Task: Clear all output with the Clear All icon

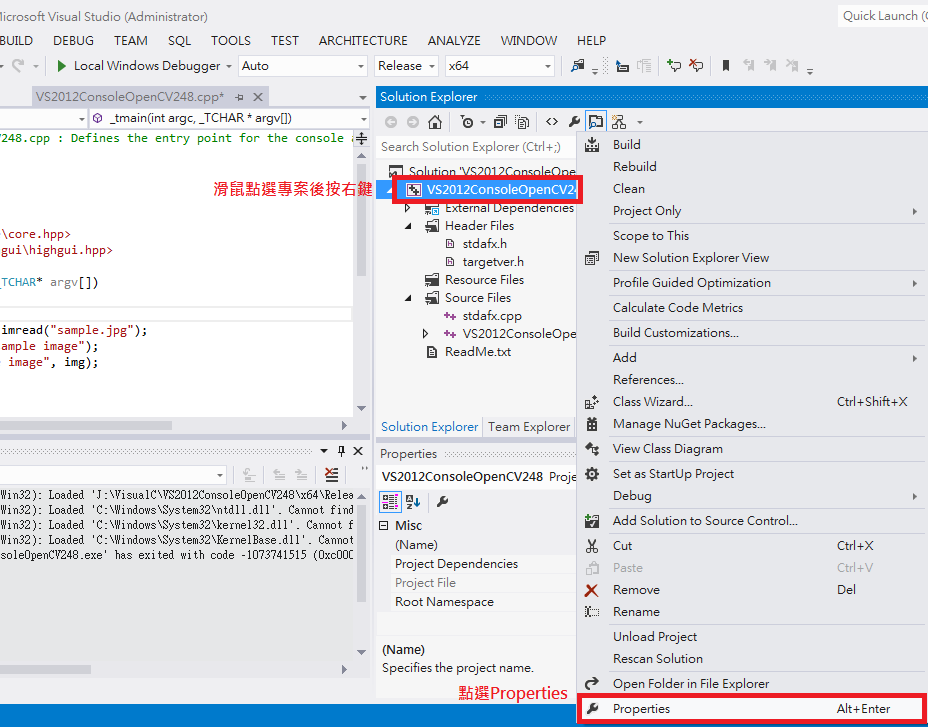Action: pos(332,474)
